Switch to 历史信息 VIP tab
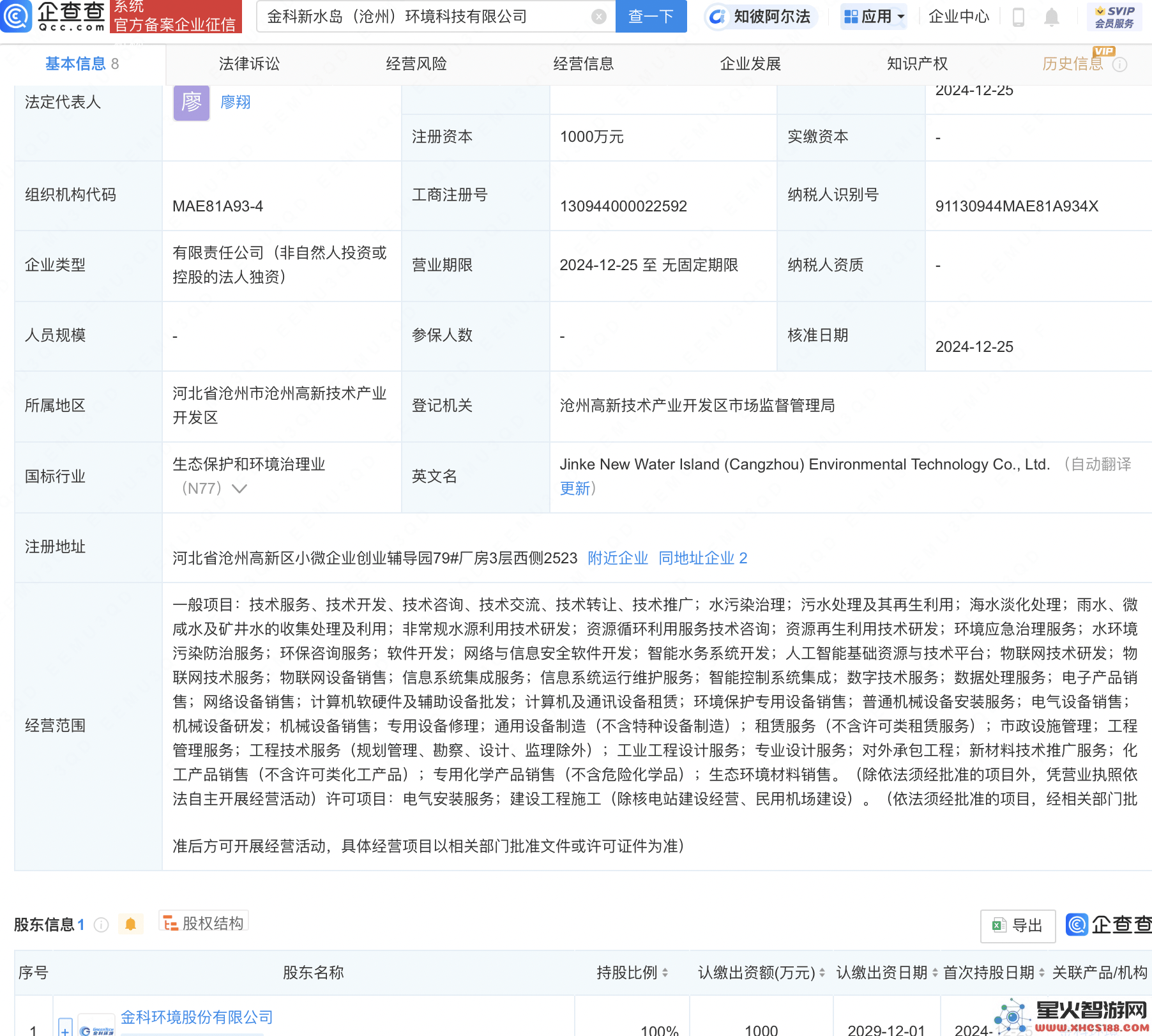1152x1036 pixels. [1073, 64]
